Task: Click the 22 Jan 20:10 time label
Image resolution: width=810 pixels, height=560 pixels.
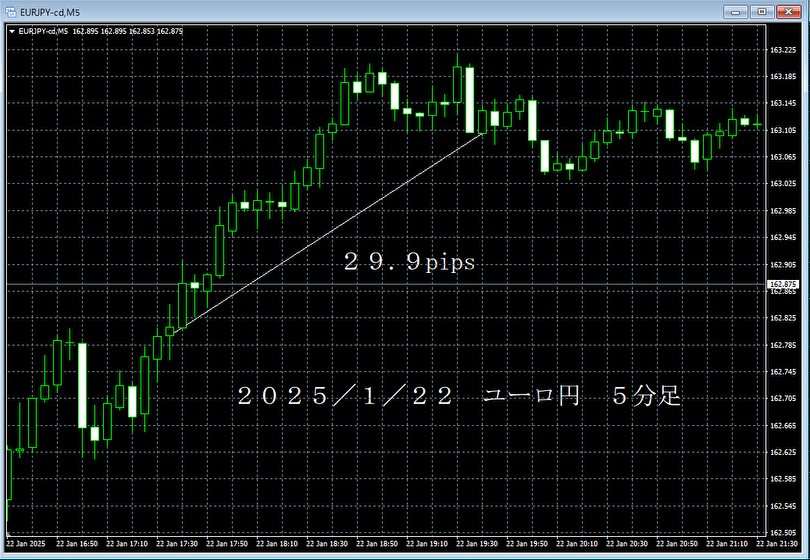Action: [x=577, y=544]
